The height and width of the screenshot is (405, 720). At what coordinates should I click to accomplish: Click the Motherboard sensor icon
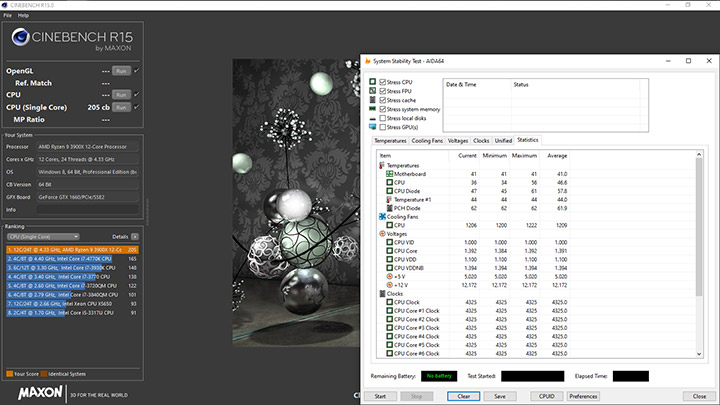click(x=389, y=175)
